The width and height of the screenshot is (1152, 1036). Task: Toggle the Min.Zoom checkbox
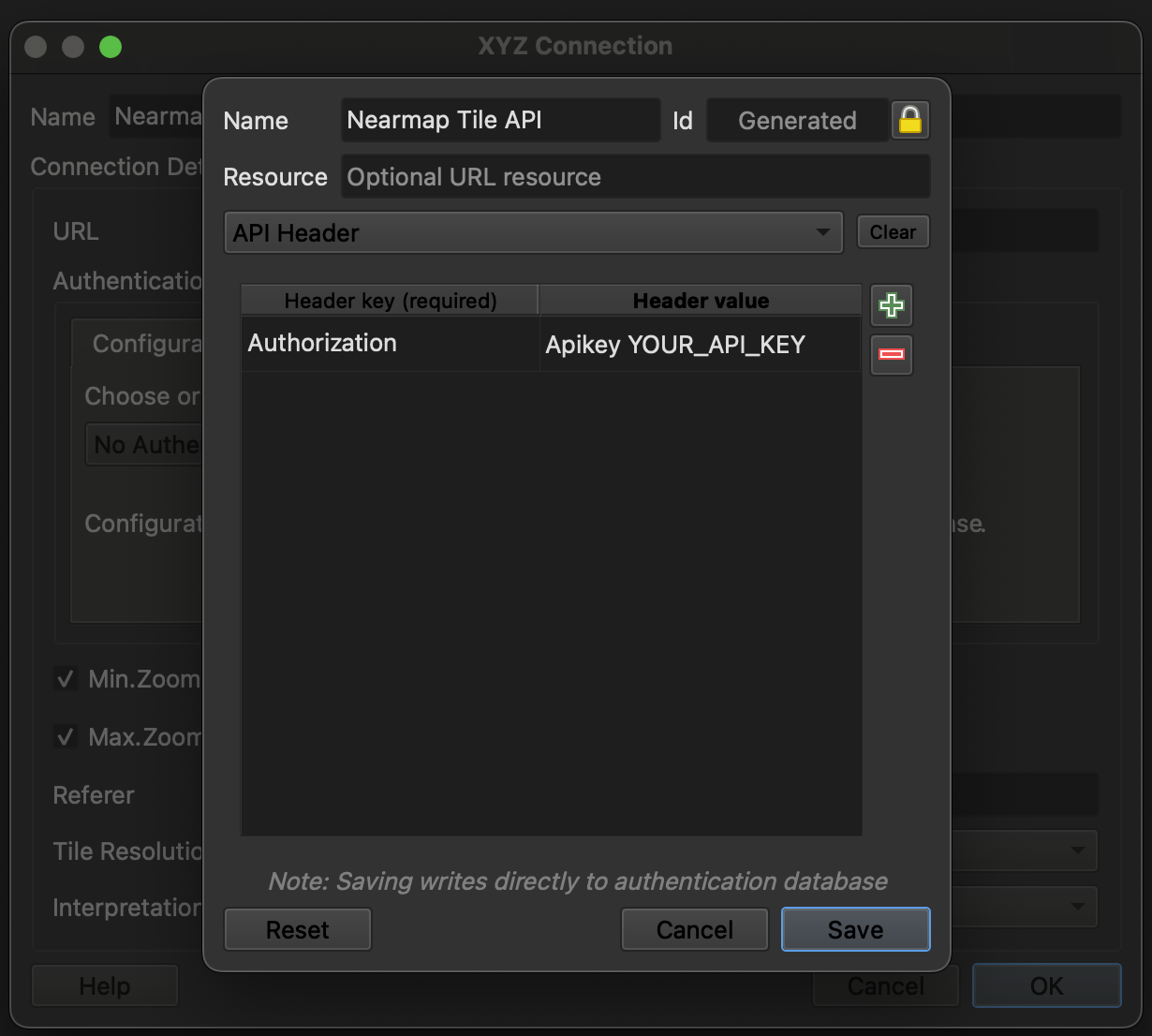coord(66,678)
